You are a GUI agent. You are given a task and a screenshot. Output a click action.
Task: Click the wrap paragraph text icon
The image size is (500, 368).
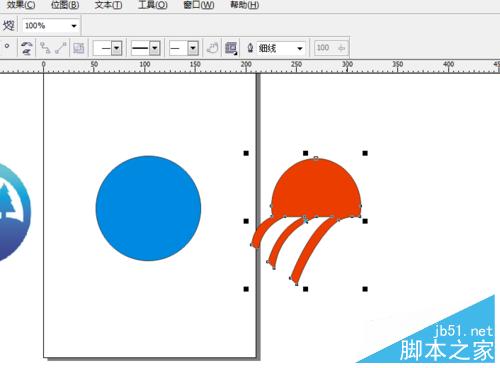point(231,48)
